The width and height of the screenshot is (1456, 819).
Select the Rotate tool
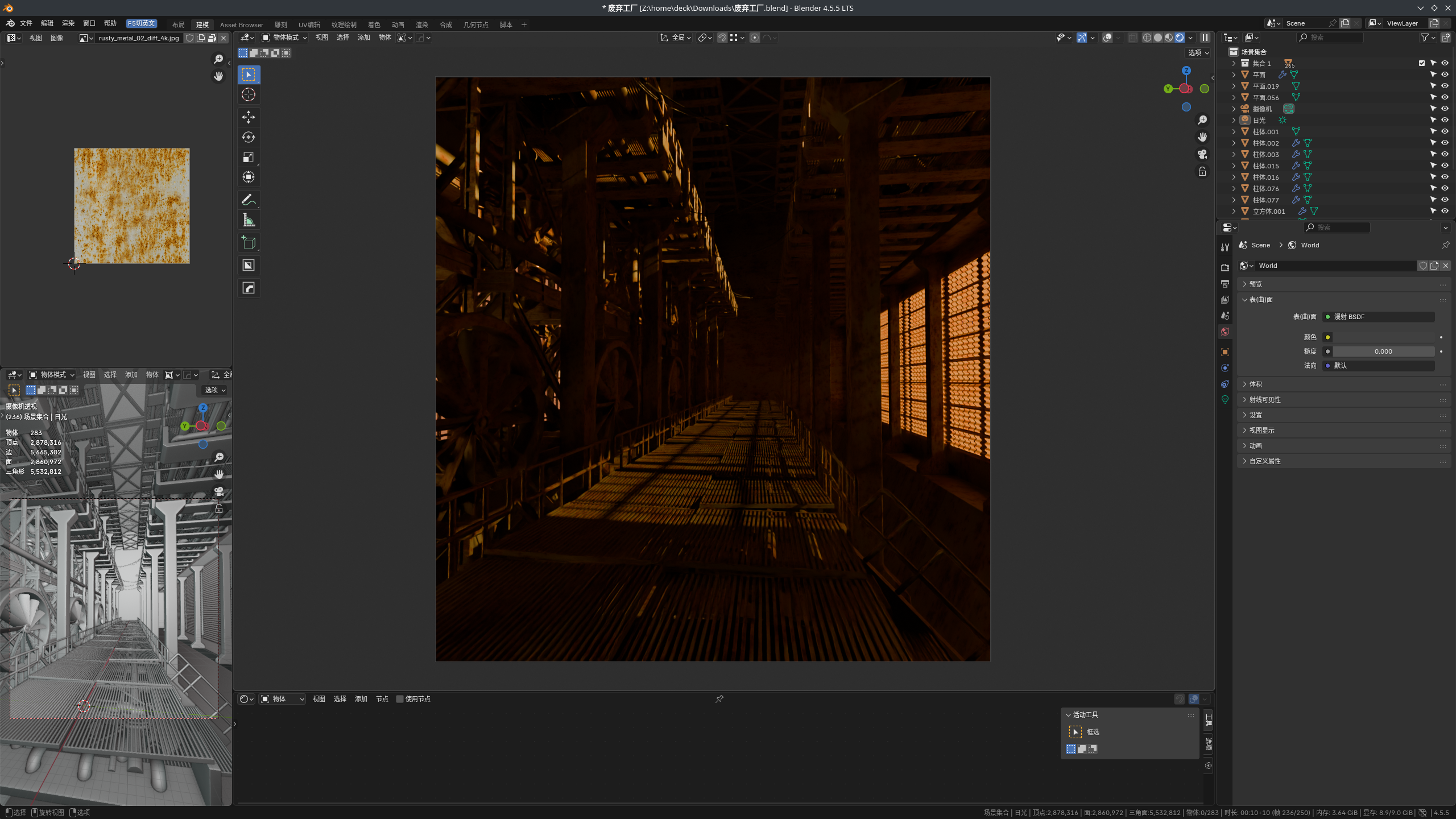pyautogui.click(x=249, y=137)
